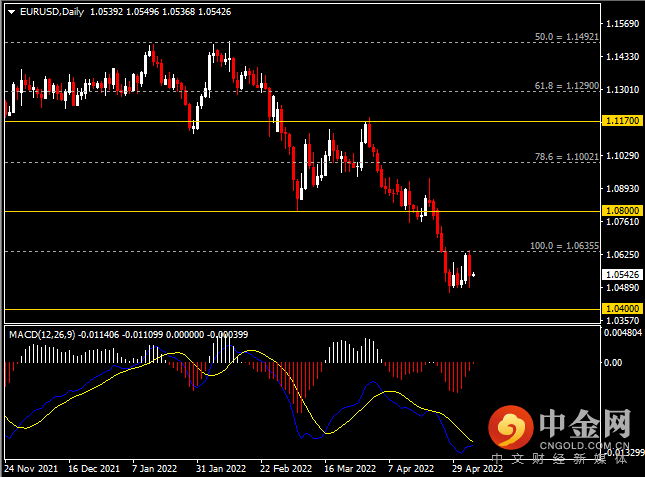Click the date label 16 Mar 2022

click(x=350, y=468)
